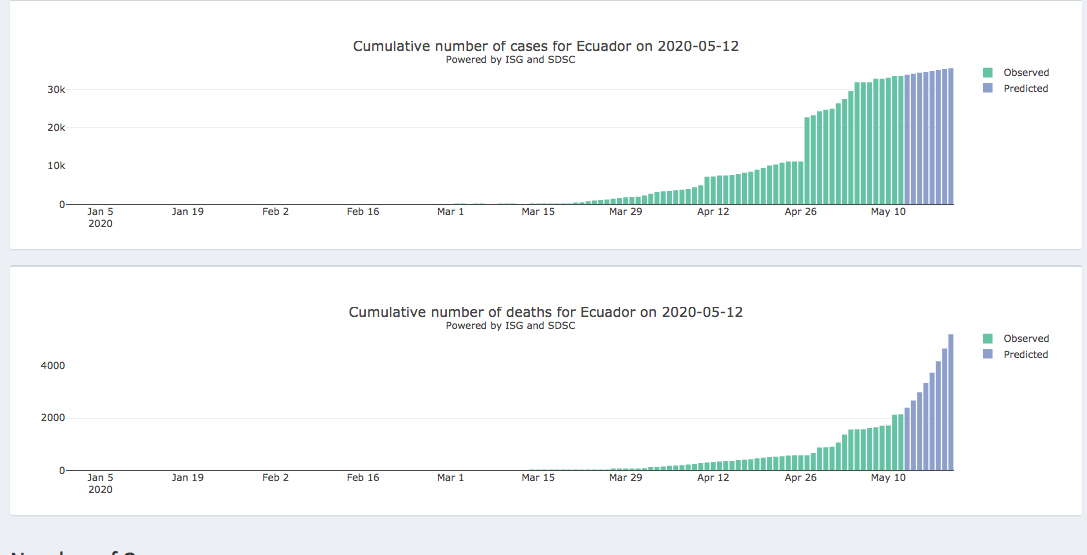1087x555 pixels.
Task: Toggle Observed series in cases chart legend
Action: coord(1026,73)
